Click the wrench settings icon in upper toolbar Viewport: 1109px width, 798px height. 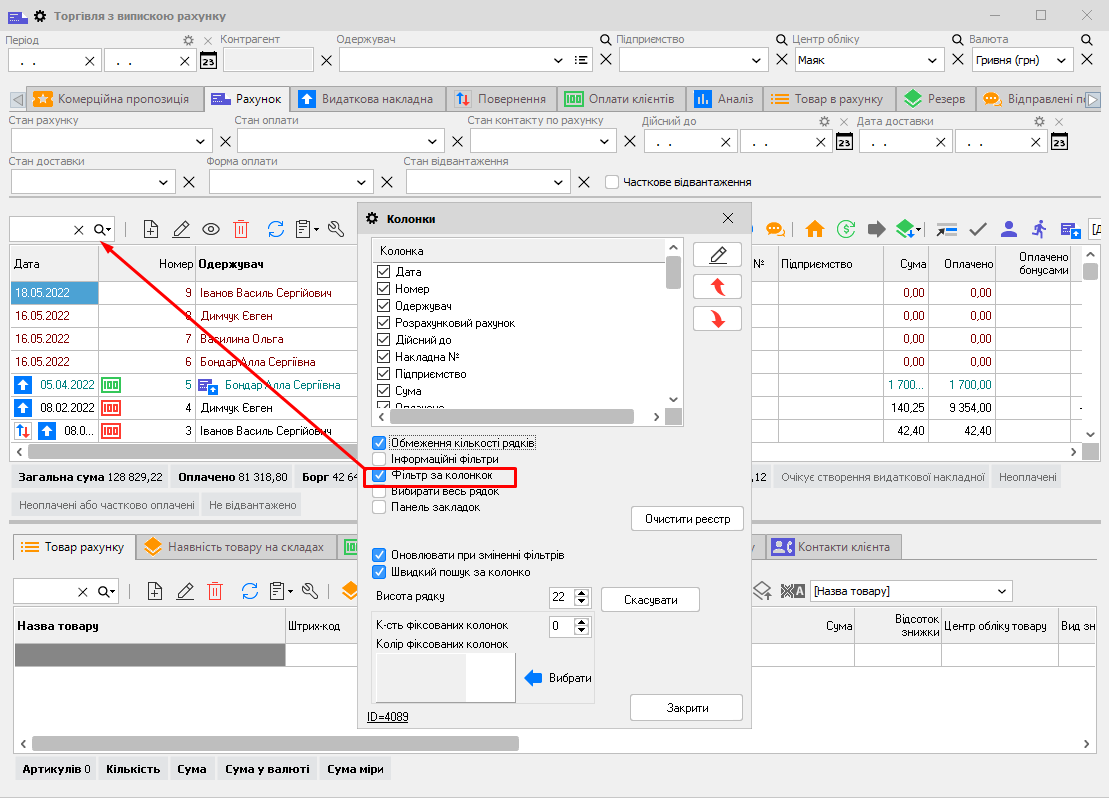(x=336, y=229)
